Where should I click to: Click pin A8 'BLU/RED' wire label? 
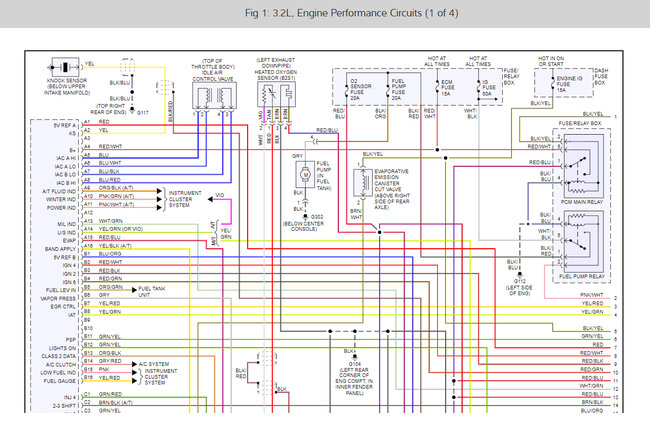(109, 180)
